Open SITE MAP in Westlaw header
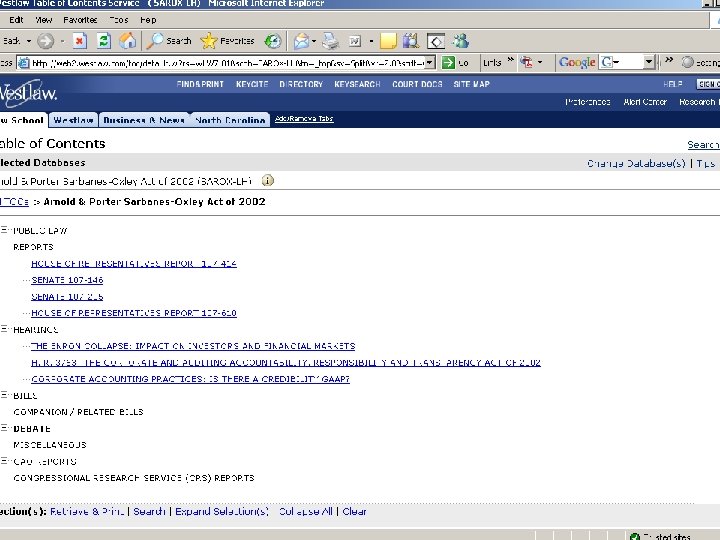The width and height of the screenshot is (720, 540). pos(472,84)
